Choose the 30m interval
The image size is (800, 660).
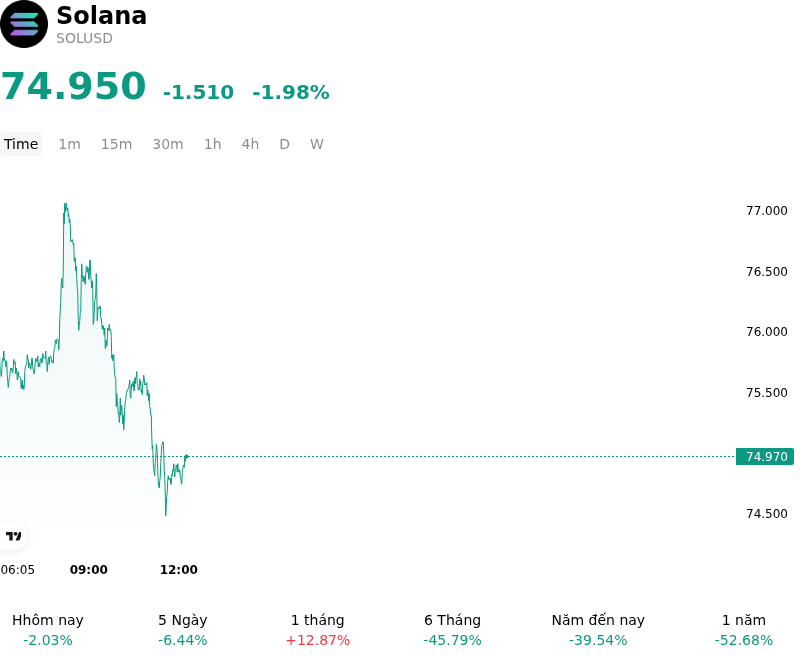point(168,144)
